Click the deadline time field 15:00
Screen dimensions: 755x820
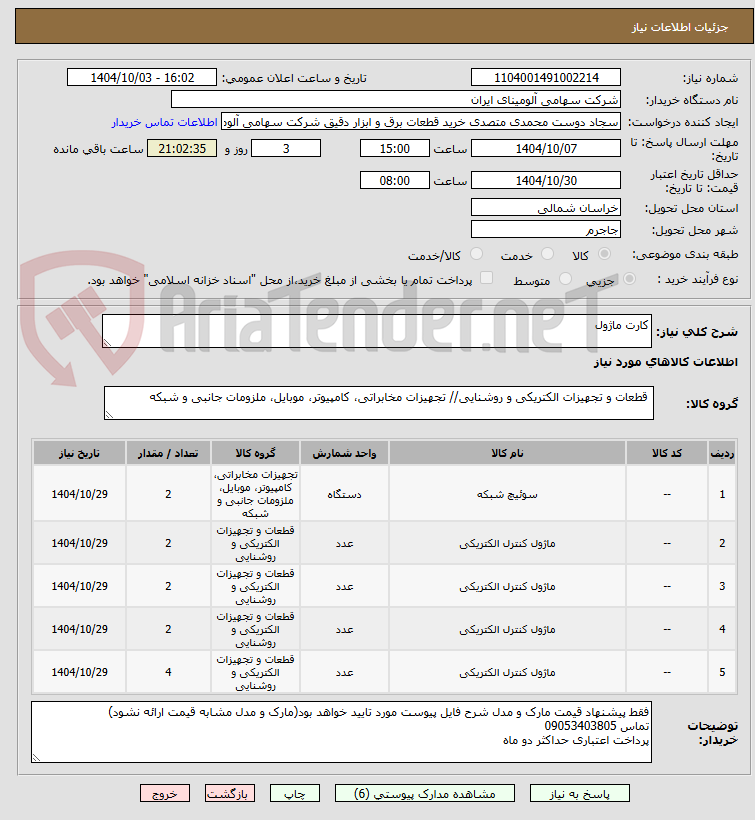coord(395,149)
